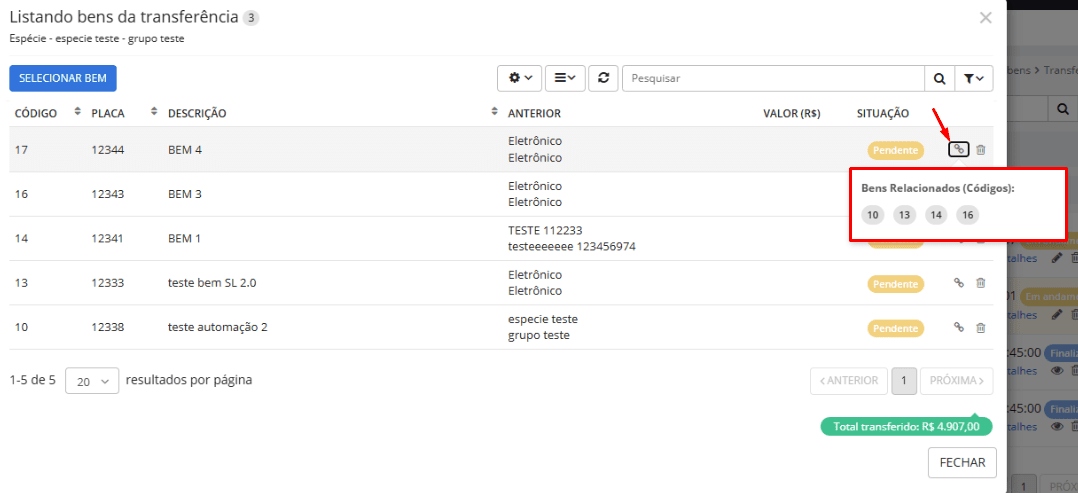Click the FECHAR button
The image size is (1078, 493).
[x=962, y=462]
